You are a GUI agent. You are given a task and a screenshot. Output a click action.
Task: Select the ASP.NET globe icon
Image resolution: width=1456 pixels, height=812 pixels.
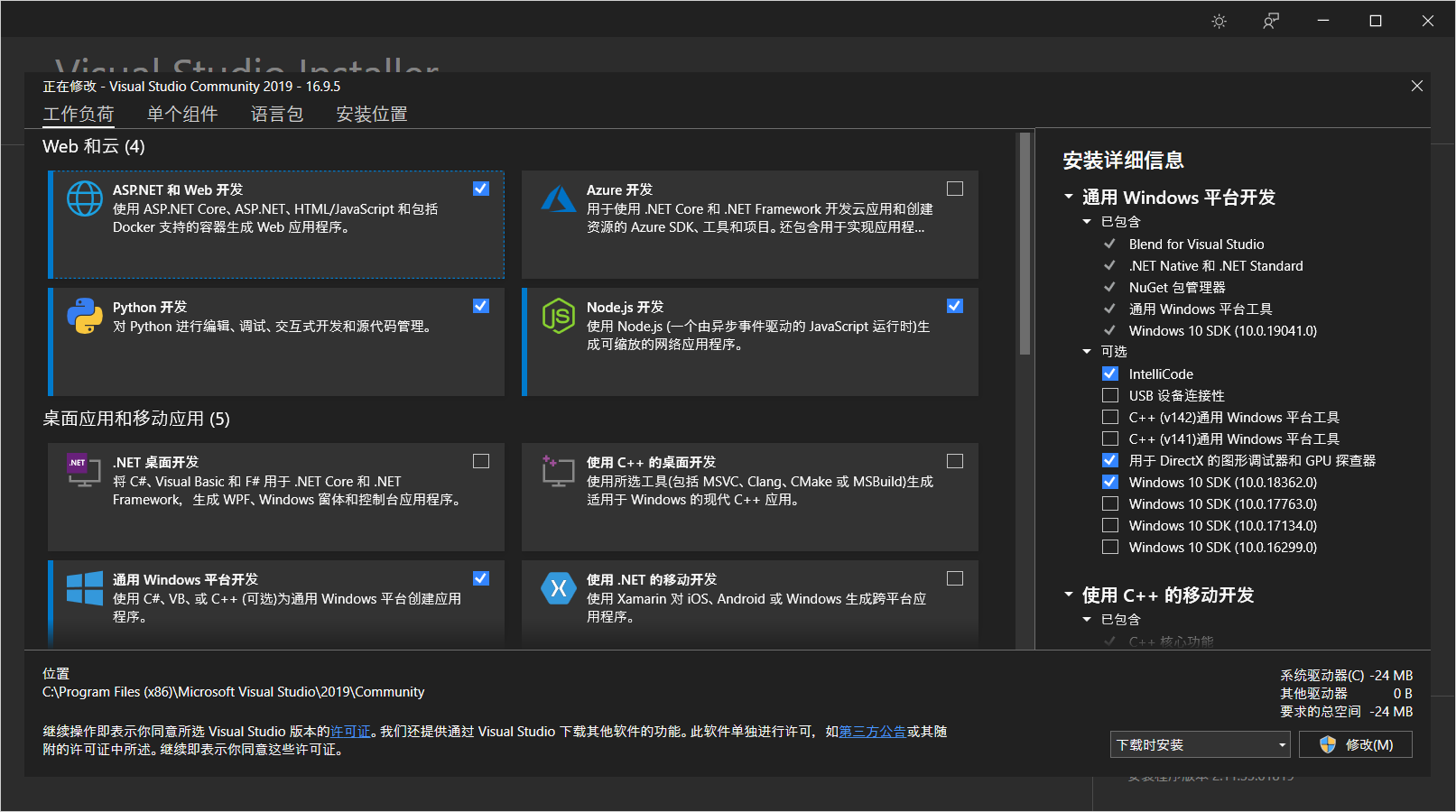pyautogui.click(x=84, y=199)
